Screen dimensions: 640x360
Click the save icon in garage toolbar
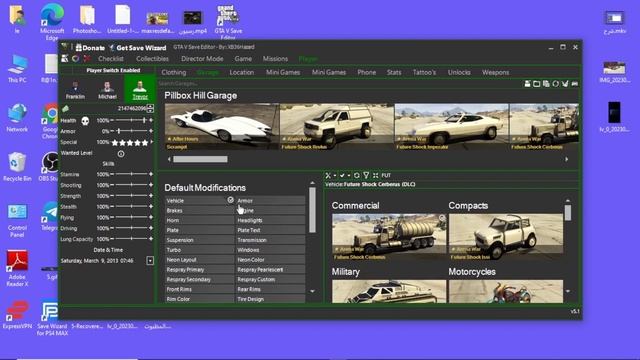(527, 84)
